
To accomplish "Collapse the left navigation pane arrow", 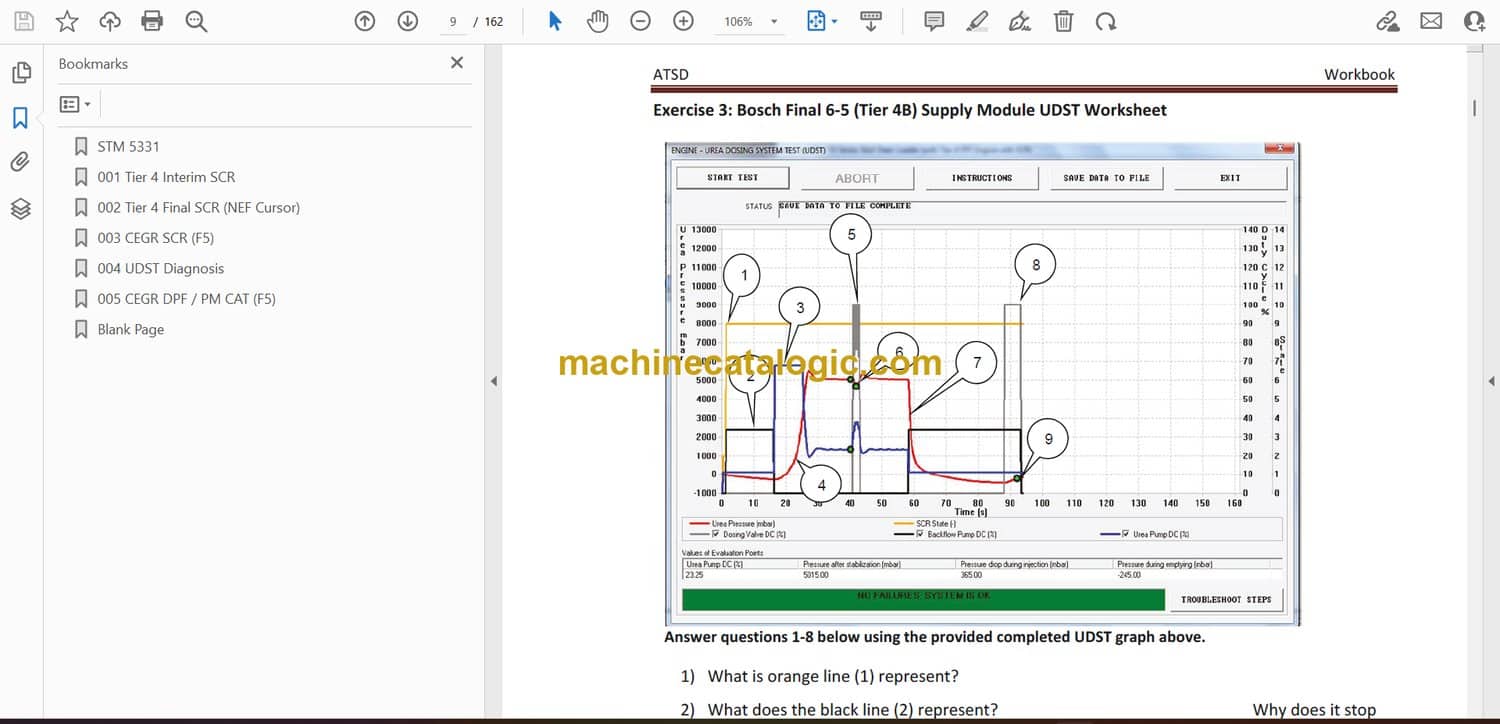I will pos(492,381).
